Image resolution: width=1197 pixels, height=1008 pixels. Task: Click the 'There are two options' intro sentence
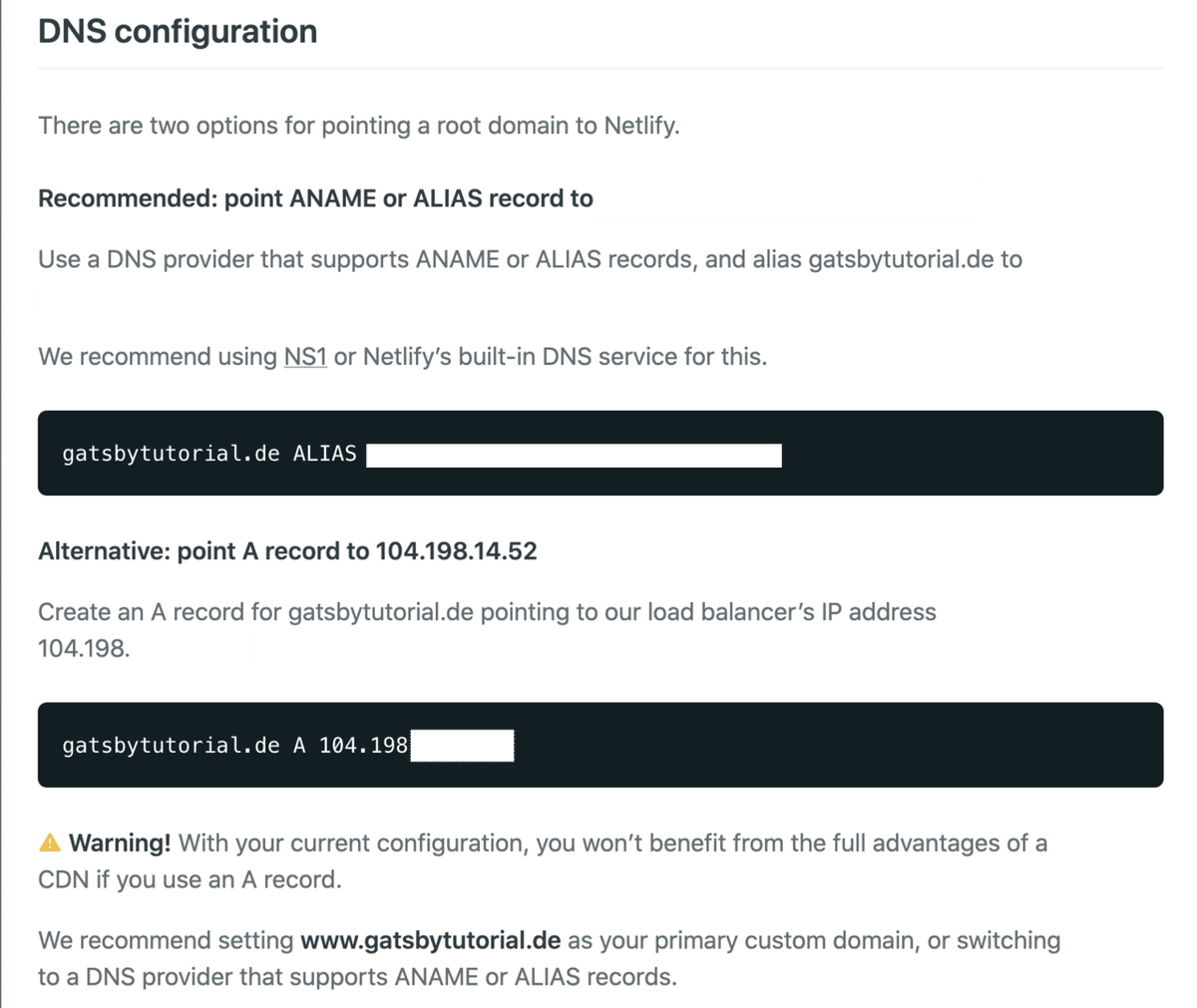359,126
